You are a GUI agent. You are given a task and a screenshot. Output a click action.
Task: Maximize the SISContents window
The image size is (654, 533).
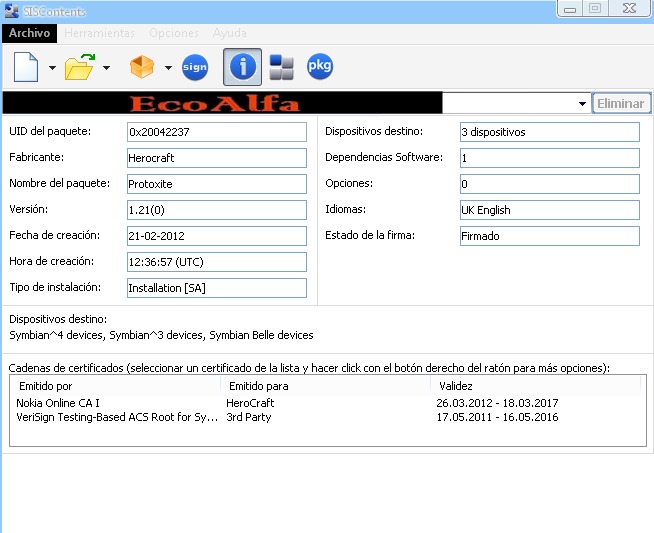click(595, 8)
